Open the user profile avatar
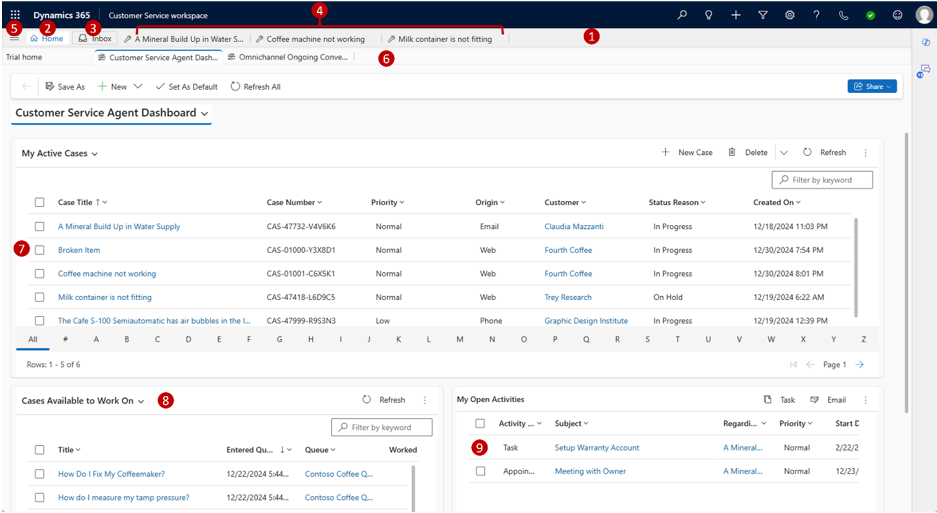937x513 pixels. pyautogui.click(x=924, y=15)
